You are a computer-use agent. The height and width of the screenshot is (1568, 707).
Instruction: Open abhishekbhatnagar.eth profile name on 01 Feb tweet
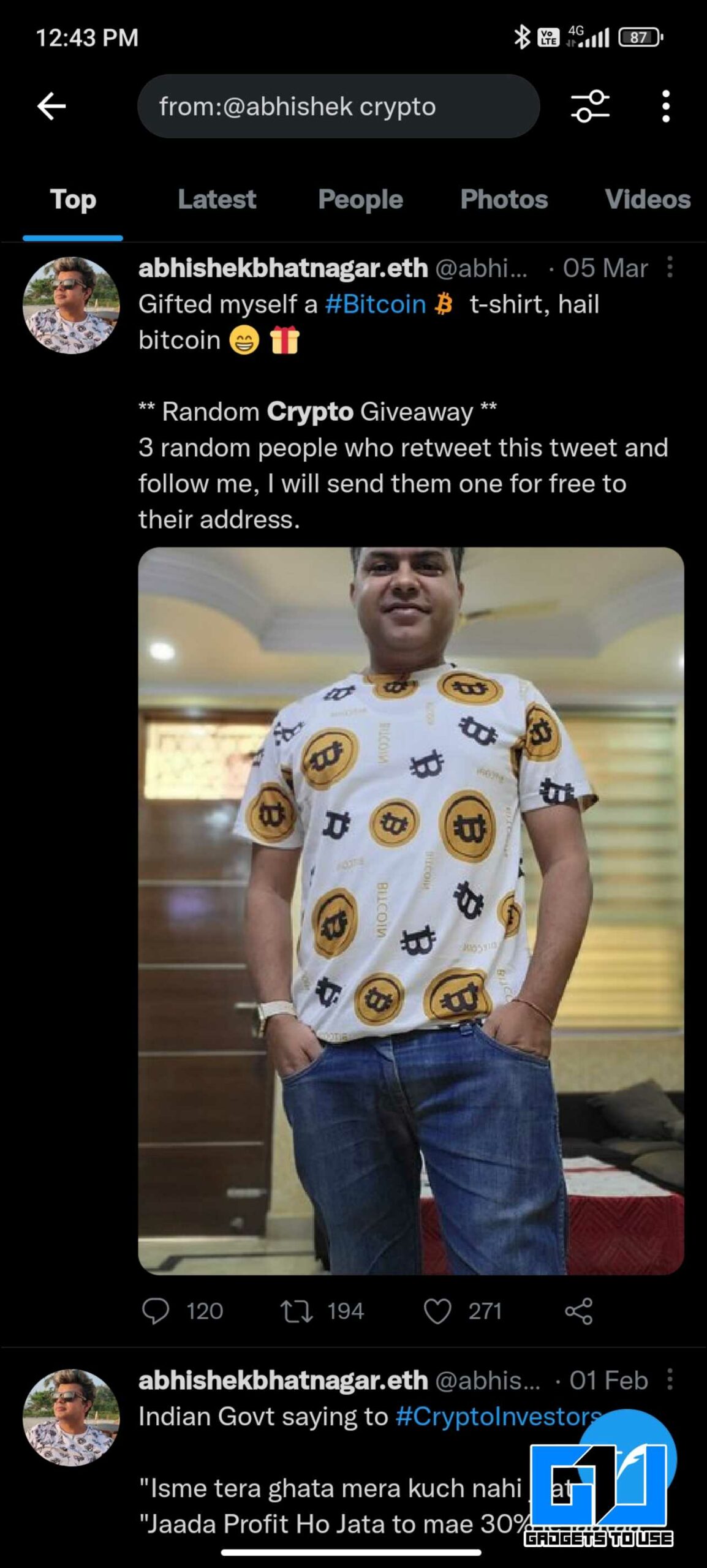pyautogui.click(x=283, y=1380)
